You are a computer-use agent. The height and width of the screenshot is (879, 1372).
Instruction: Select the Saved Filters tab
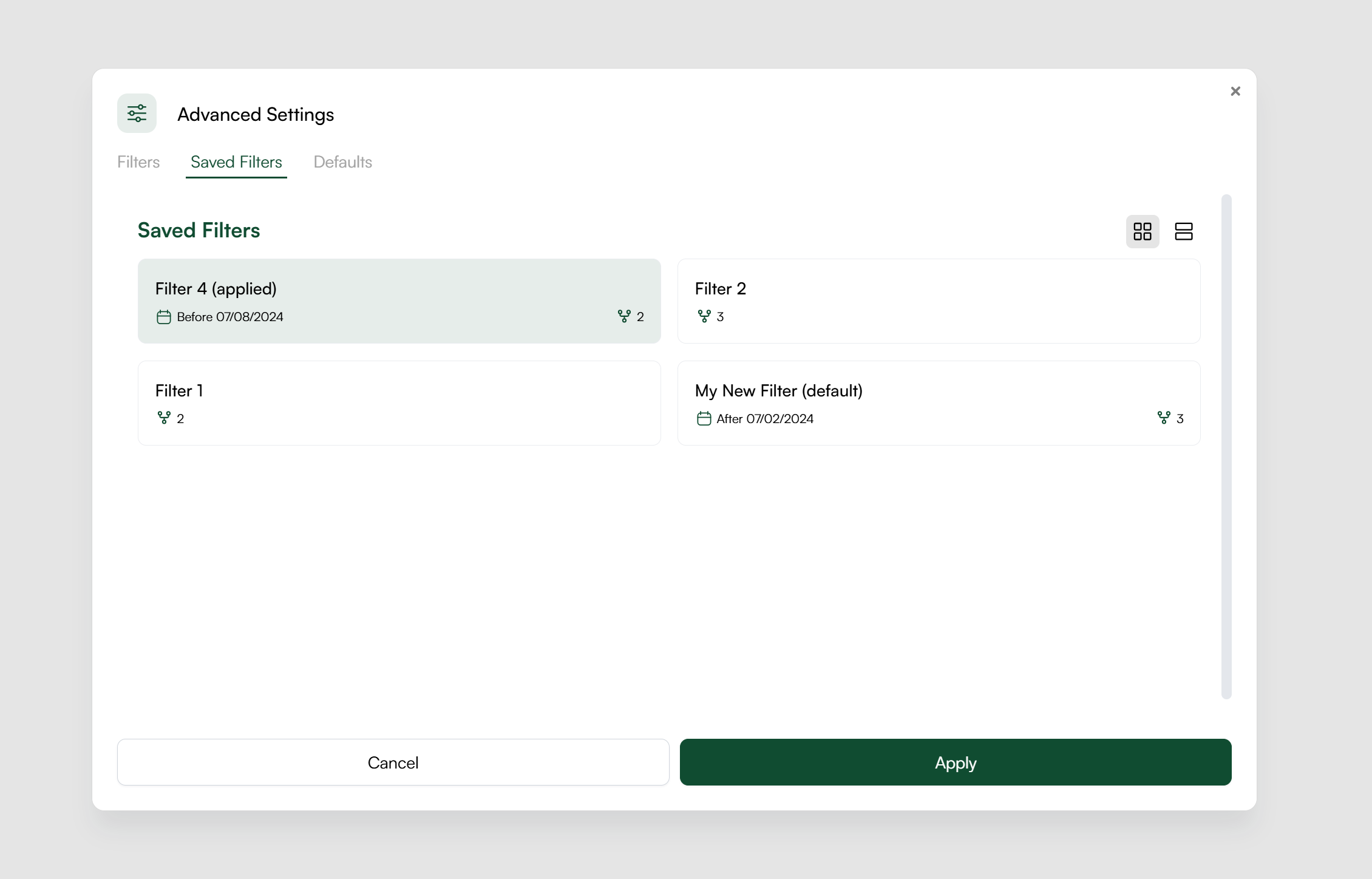click(236, 162)
